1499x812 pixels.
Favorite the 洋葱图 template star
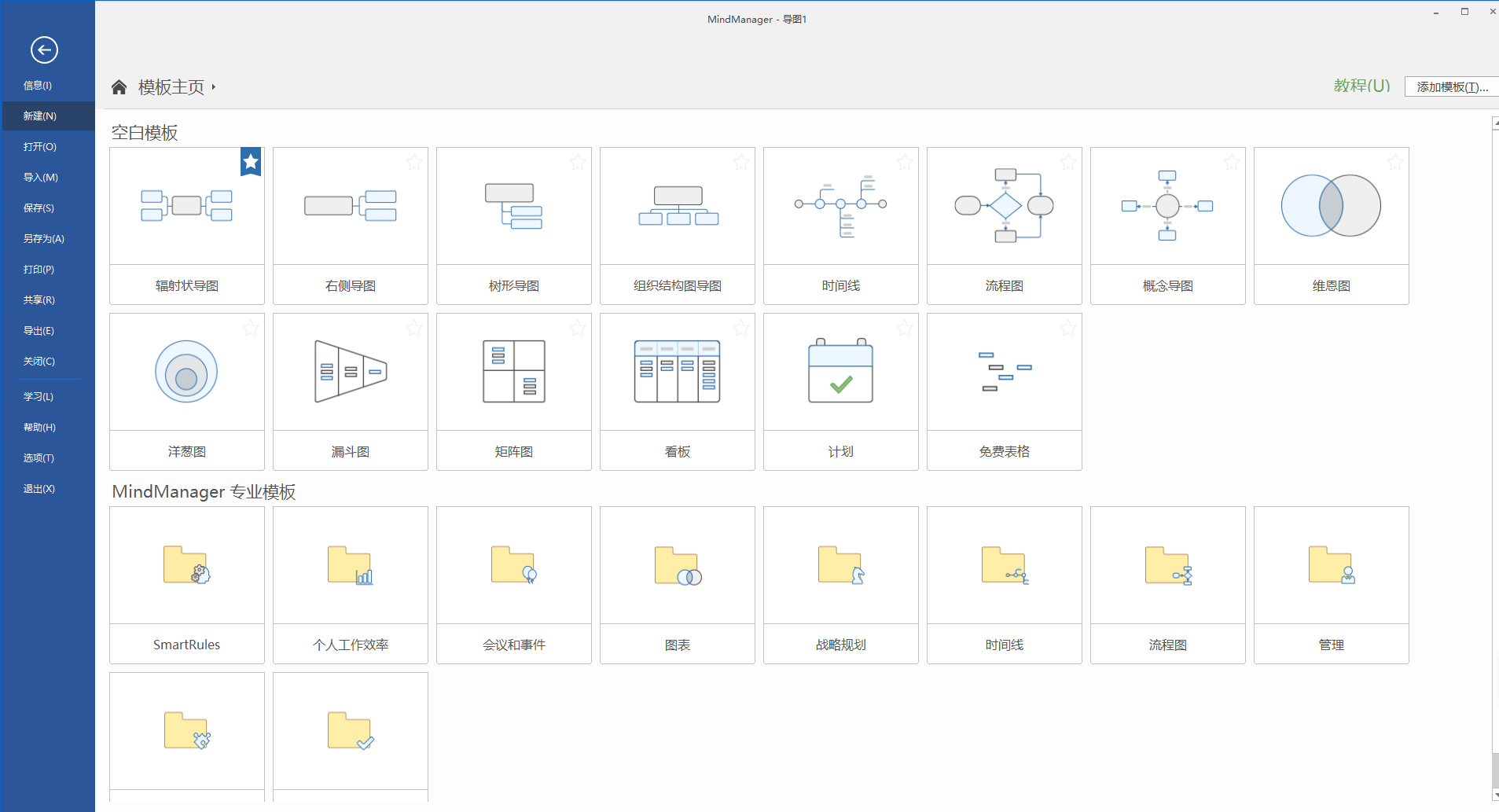click(x=251, y=329)
